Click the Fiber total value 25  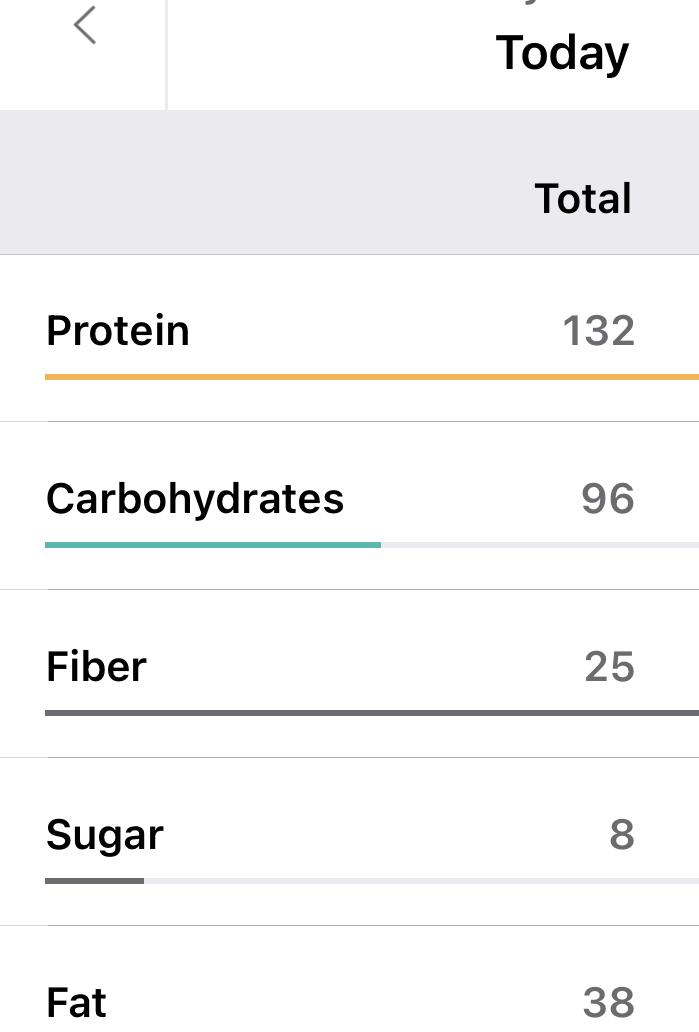(609, 667)
